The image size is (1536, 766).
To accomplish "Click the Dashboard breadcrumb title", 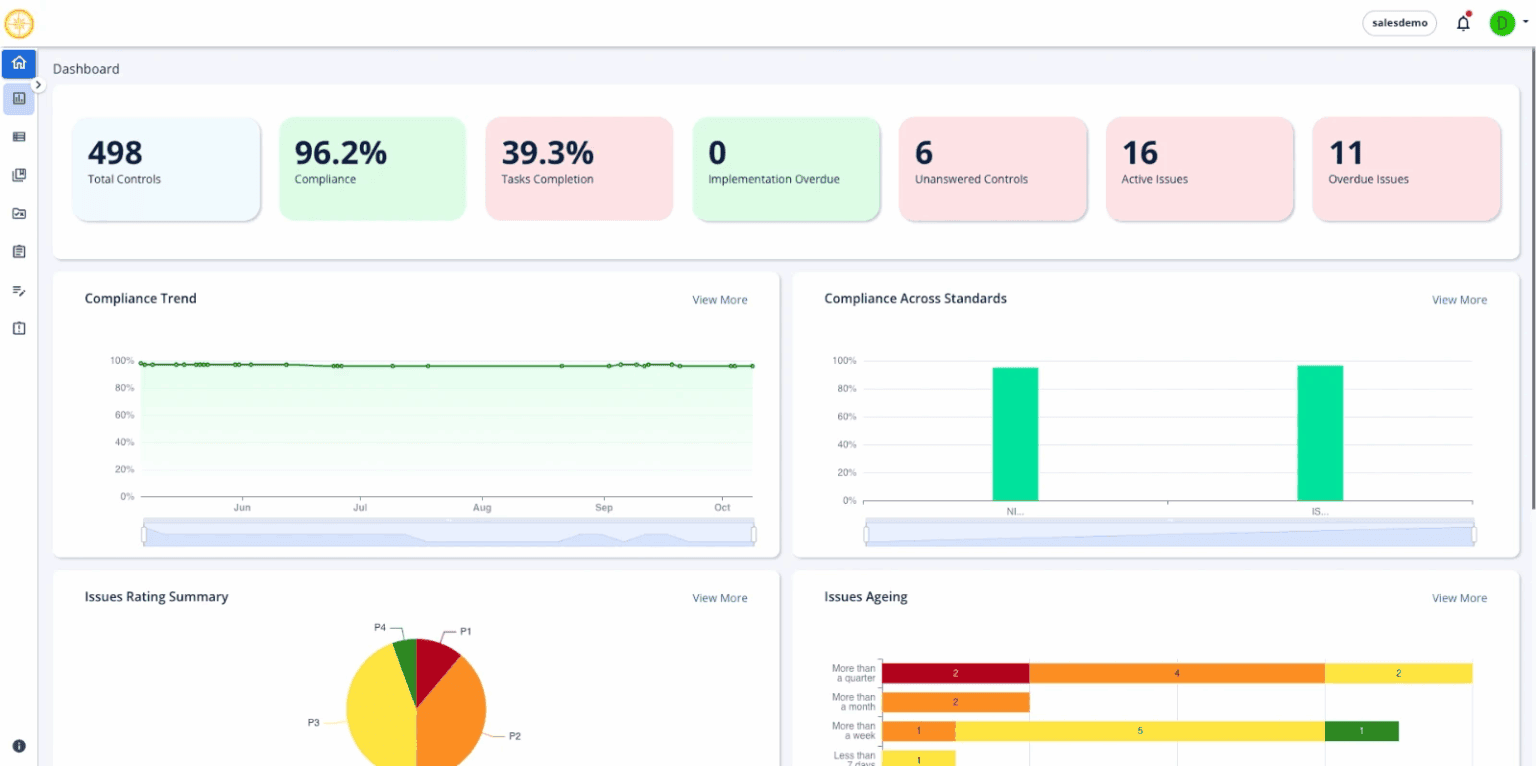I will pyautogui.click(x=86, y=69).
